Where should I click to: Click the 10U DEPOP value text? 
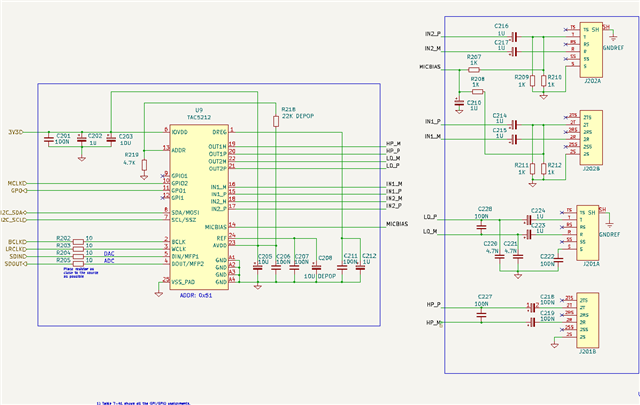320,276
